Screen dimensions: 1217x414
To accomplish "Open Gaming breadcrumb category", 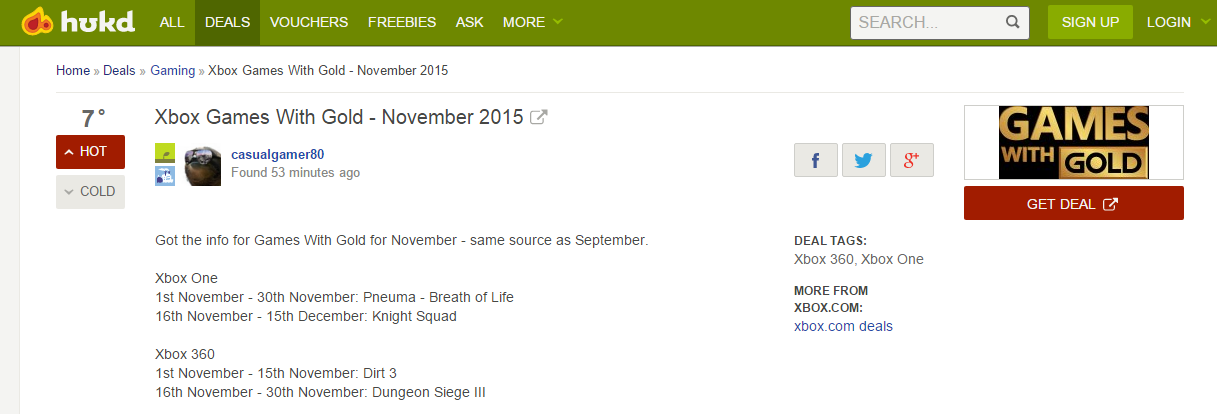I will point(173,70).
